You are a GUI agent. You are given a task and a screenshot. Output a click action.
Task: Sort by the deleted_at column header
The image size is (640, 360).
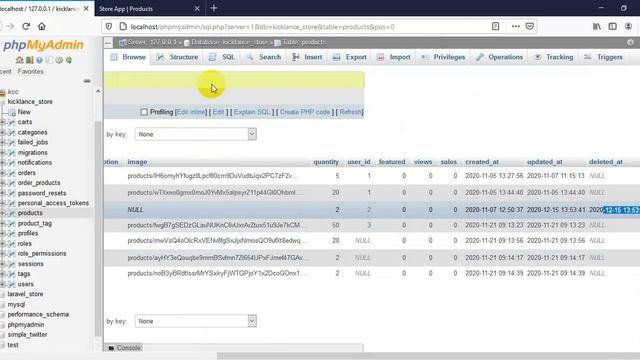tap(606, 162)
